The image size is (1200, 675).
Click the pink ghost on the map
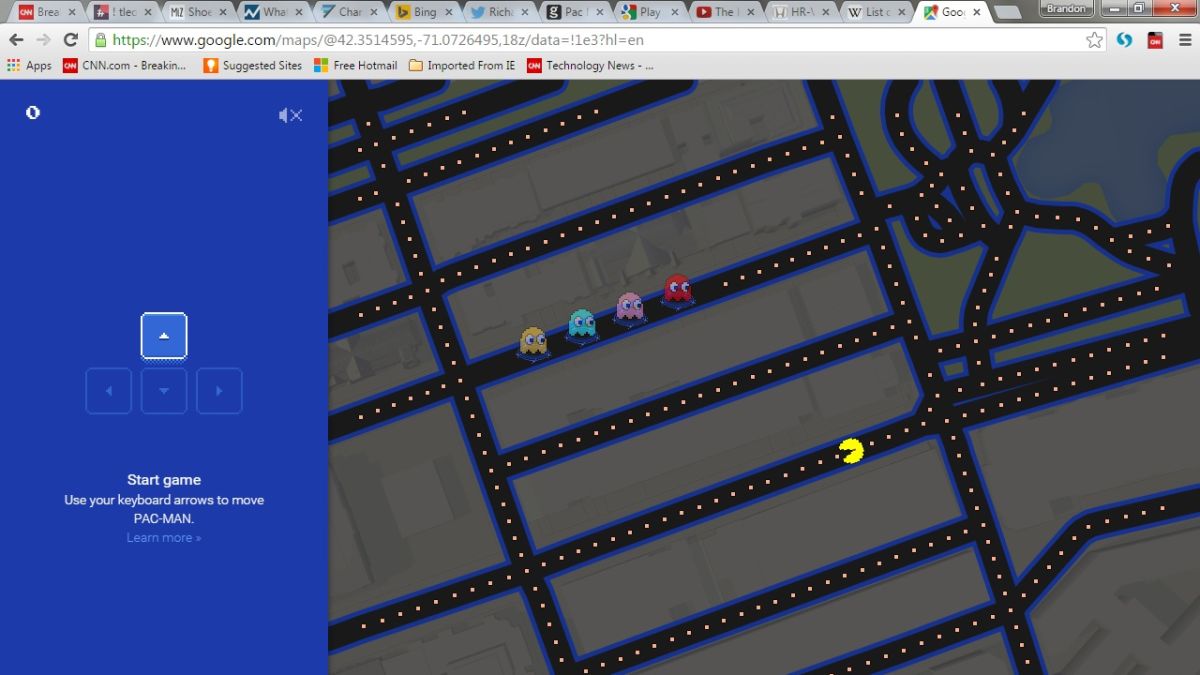(x=629, y=307)
